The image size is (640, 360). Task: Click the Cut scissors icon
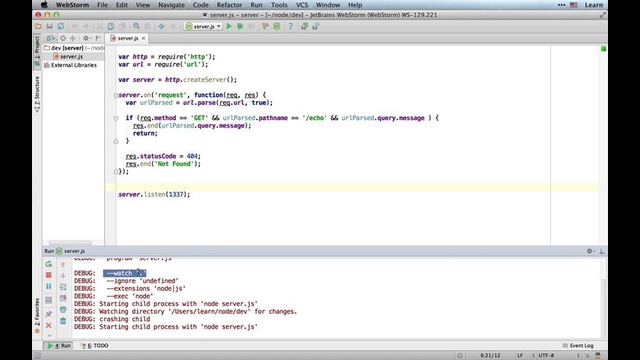[x=100, y=26]
